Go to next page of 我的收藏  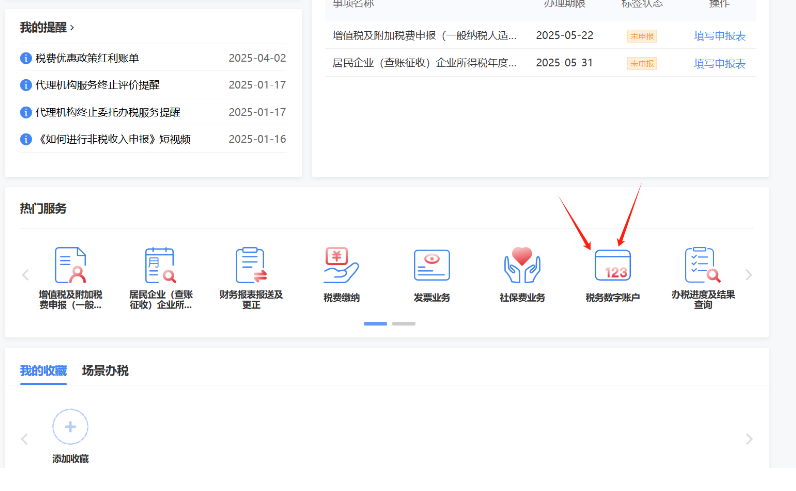(749, 439)
